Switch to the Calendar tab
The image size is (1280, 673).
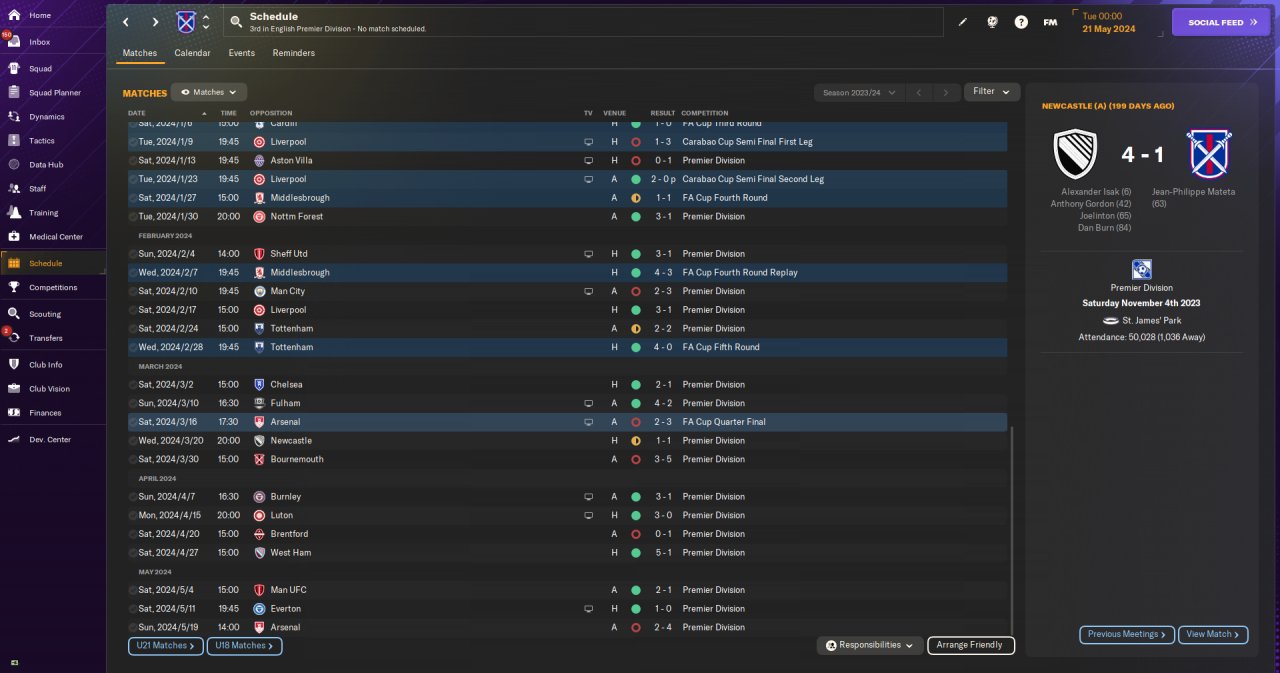pos(192,53)
